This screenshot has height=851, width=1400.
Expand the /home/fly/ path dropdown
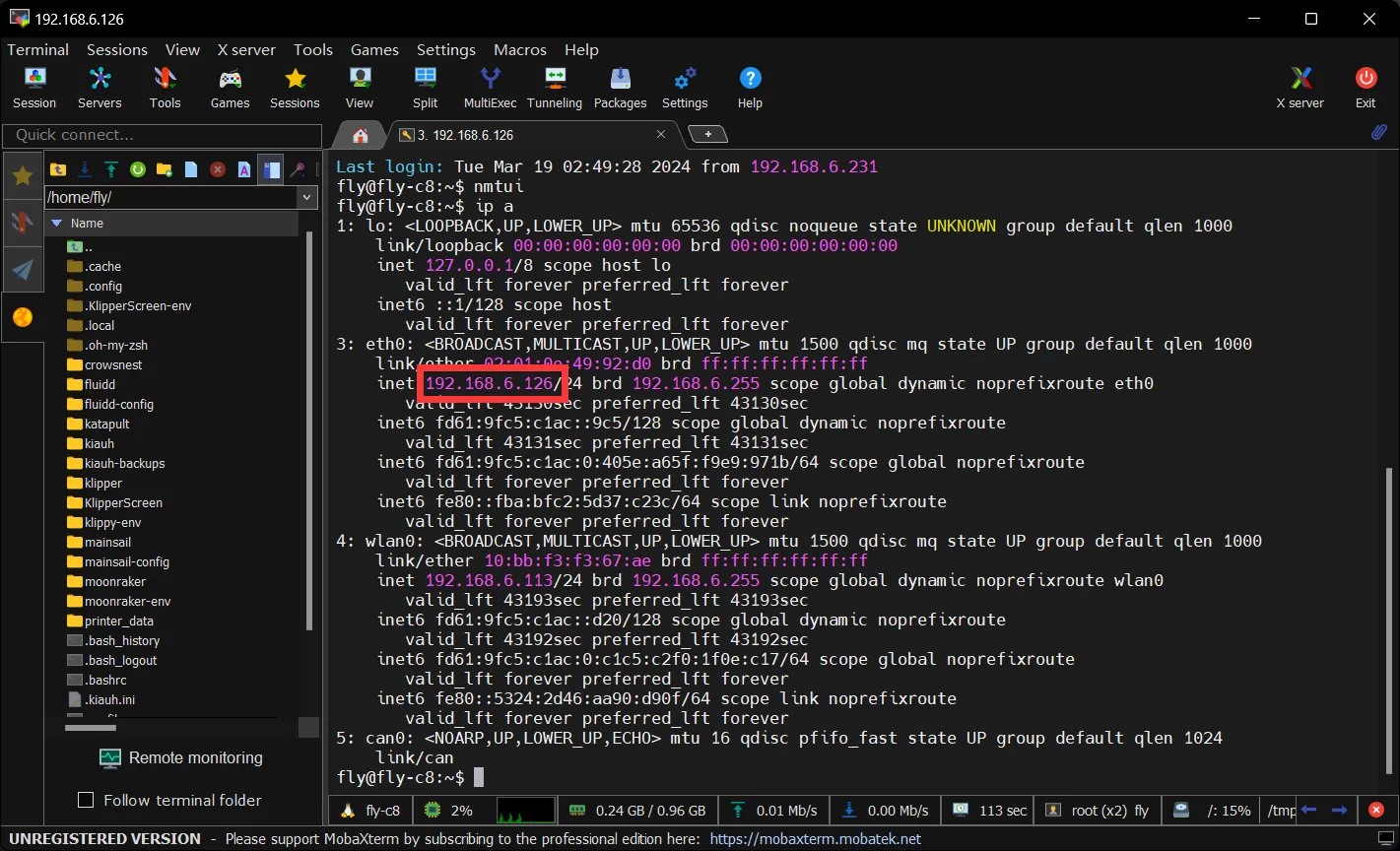click(307, 198)
